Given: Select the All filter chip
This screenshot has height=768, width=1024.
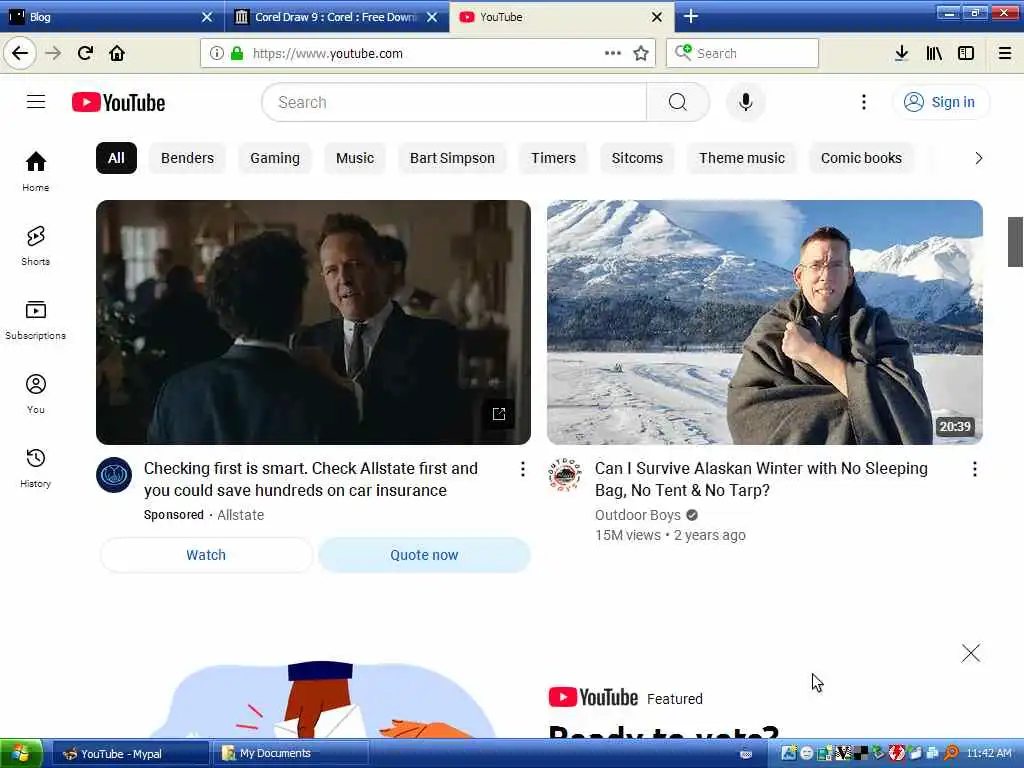Looking at the screenshot, I should (x=116, y=158).
